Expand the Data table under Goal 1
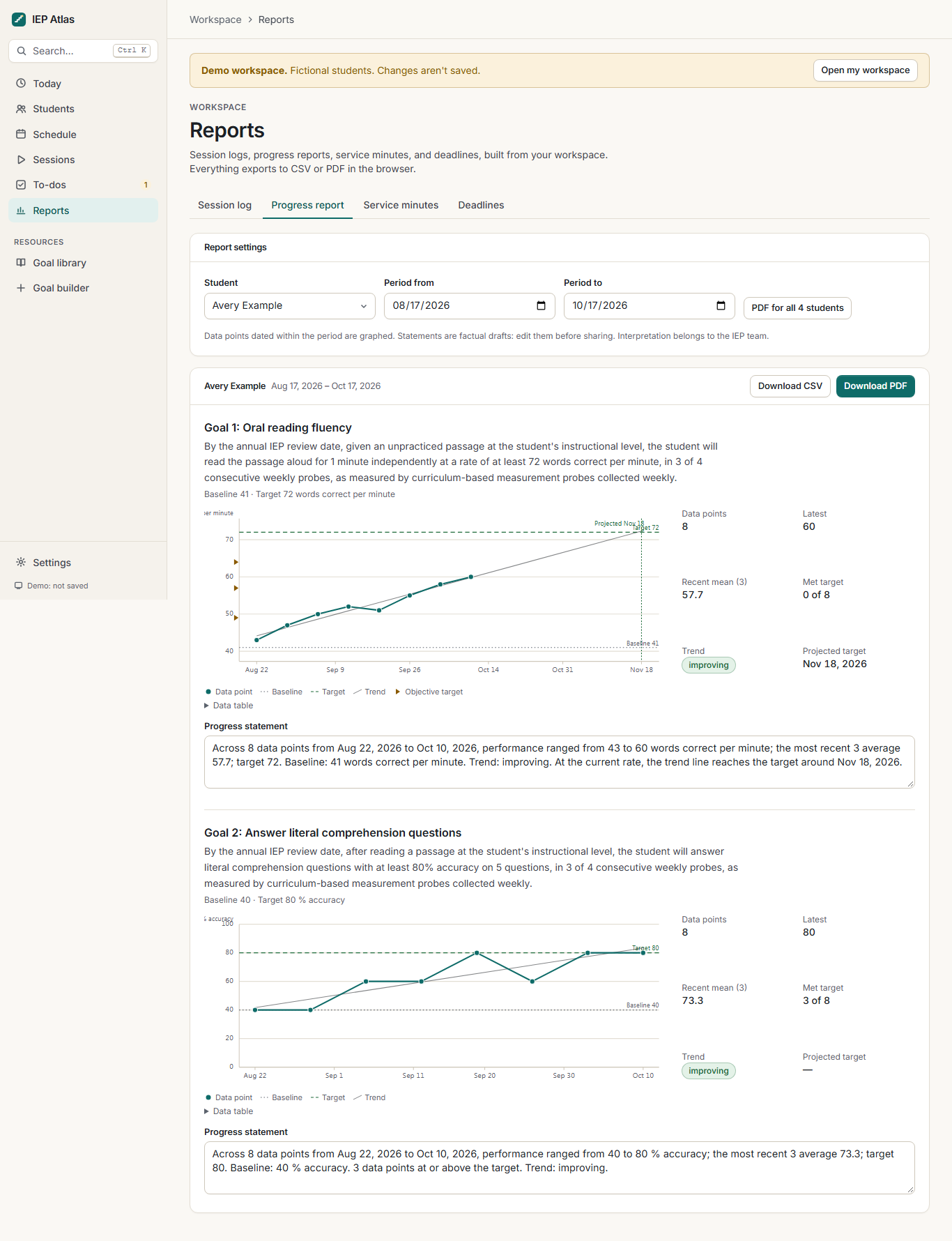This screenshot has height=1241, width=952. coord(229,706)
